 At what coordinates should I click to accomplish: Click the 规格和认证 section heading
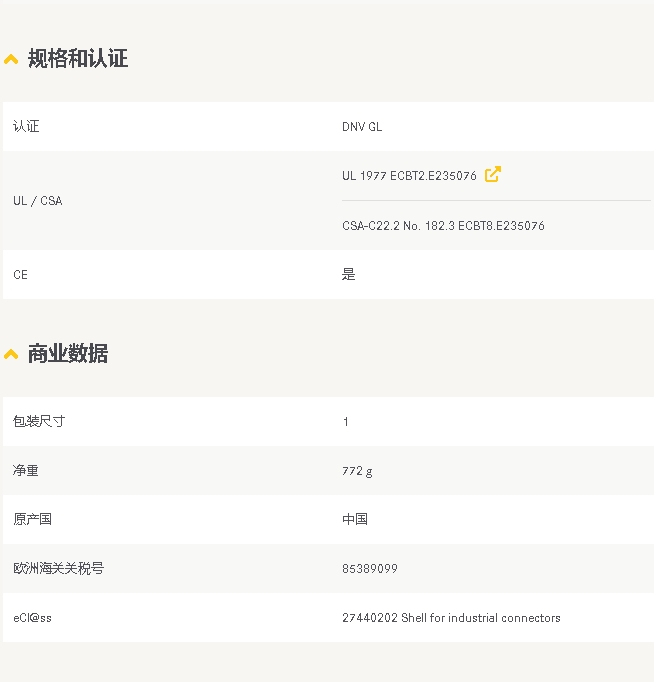click(x=78, y=58)
